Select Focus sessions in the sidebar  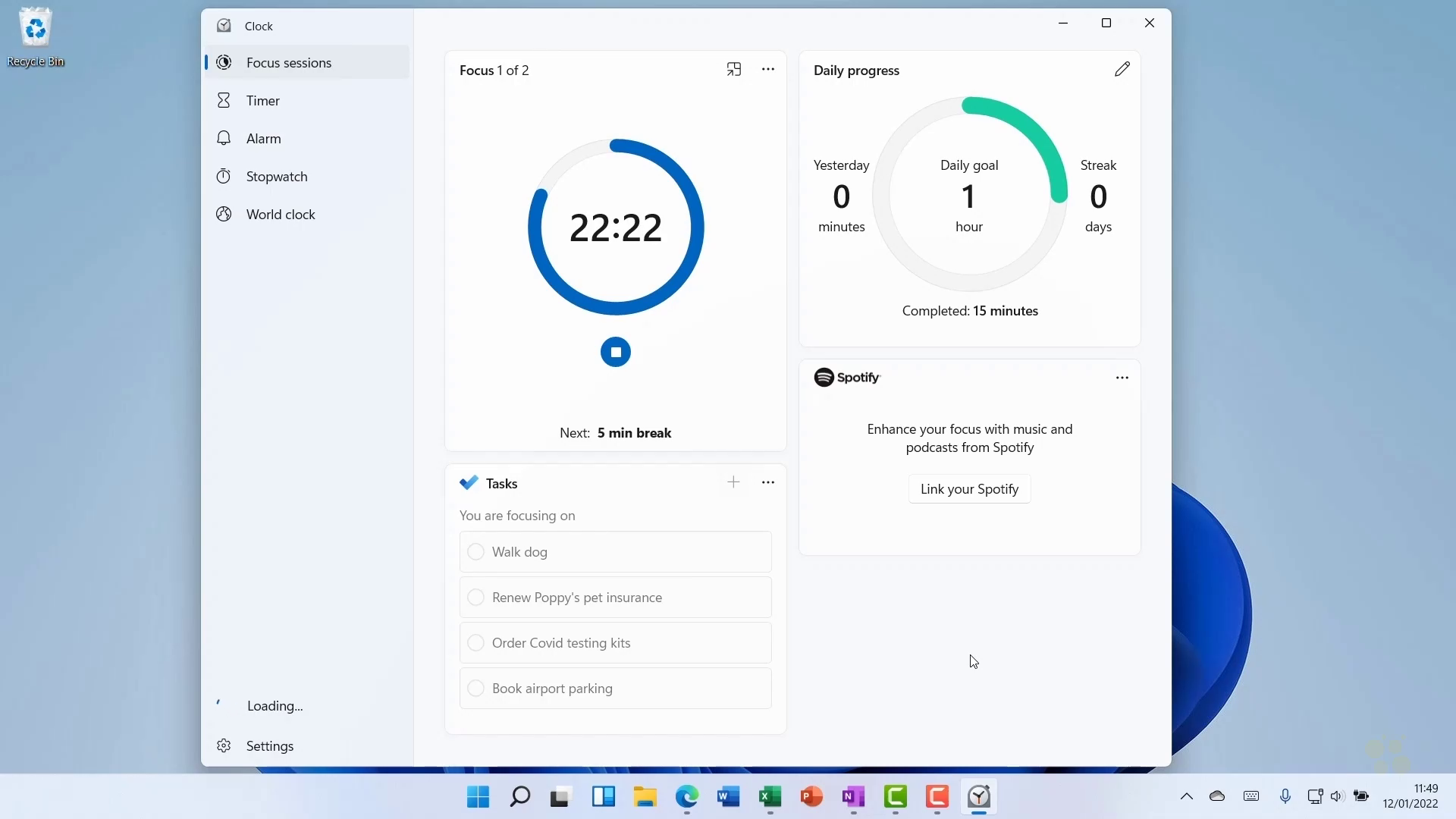coord(307,63)
